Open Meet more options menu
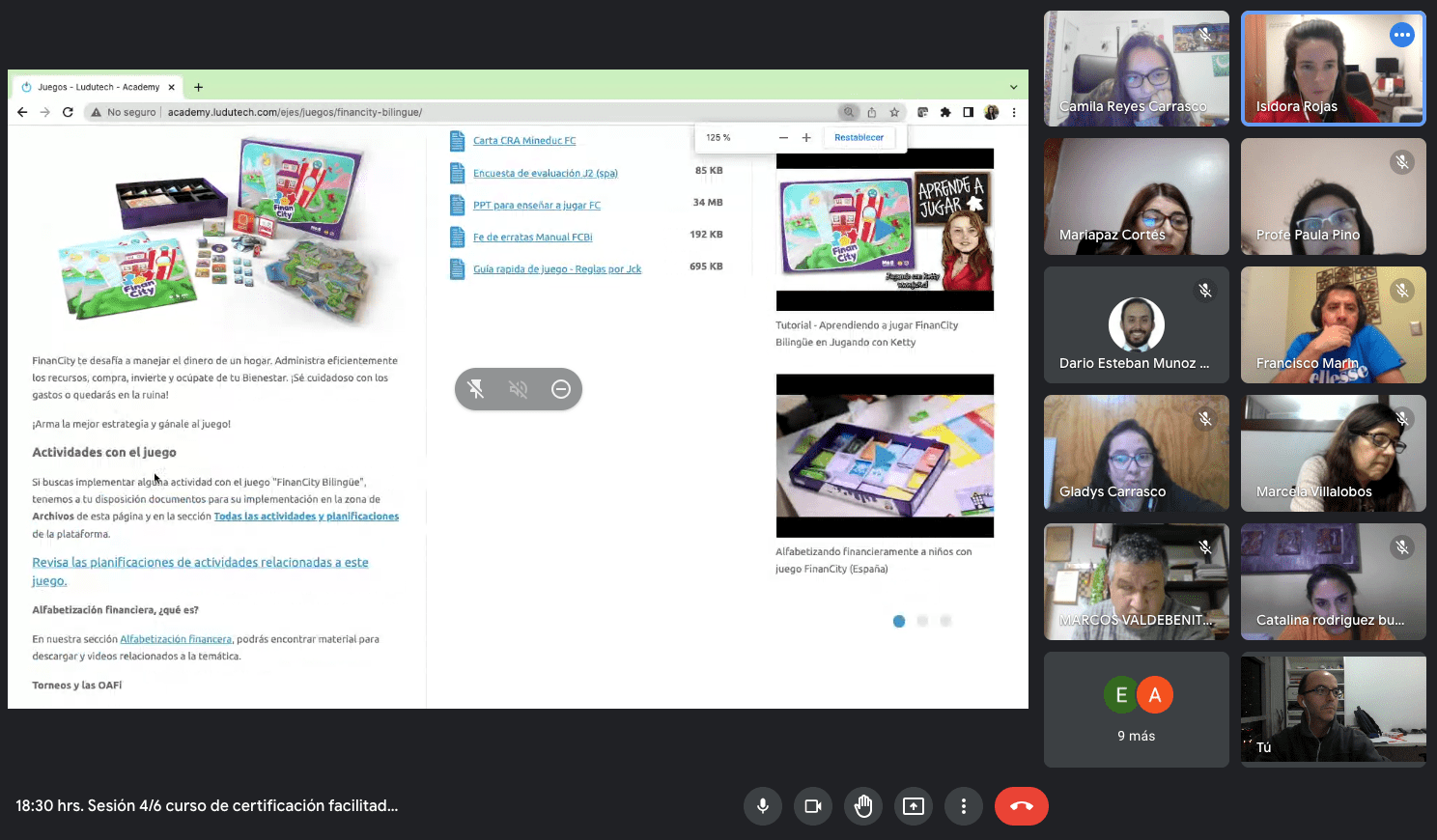The width and height of the screenshot is (1437, 840). (x=964, y=806)
